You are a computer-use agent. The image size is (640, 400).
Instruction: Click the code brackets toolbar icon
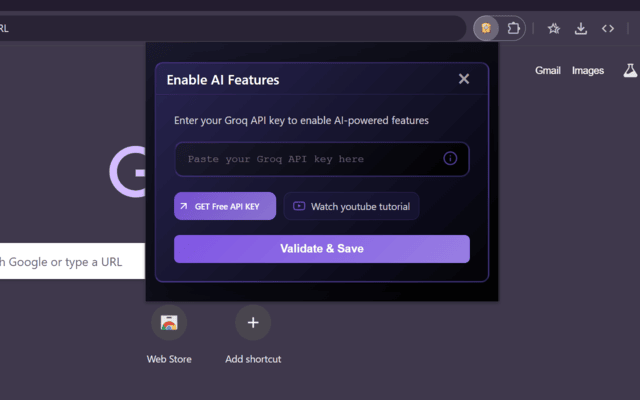(608, 28)
